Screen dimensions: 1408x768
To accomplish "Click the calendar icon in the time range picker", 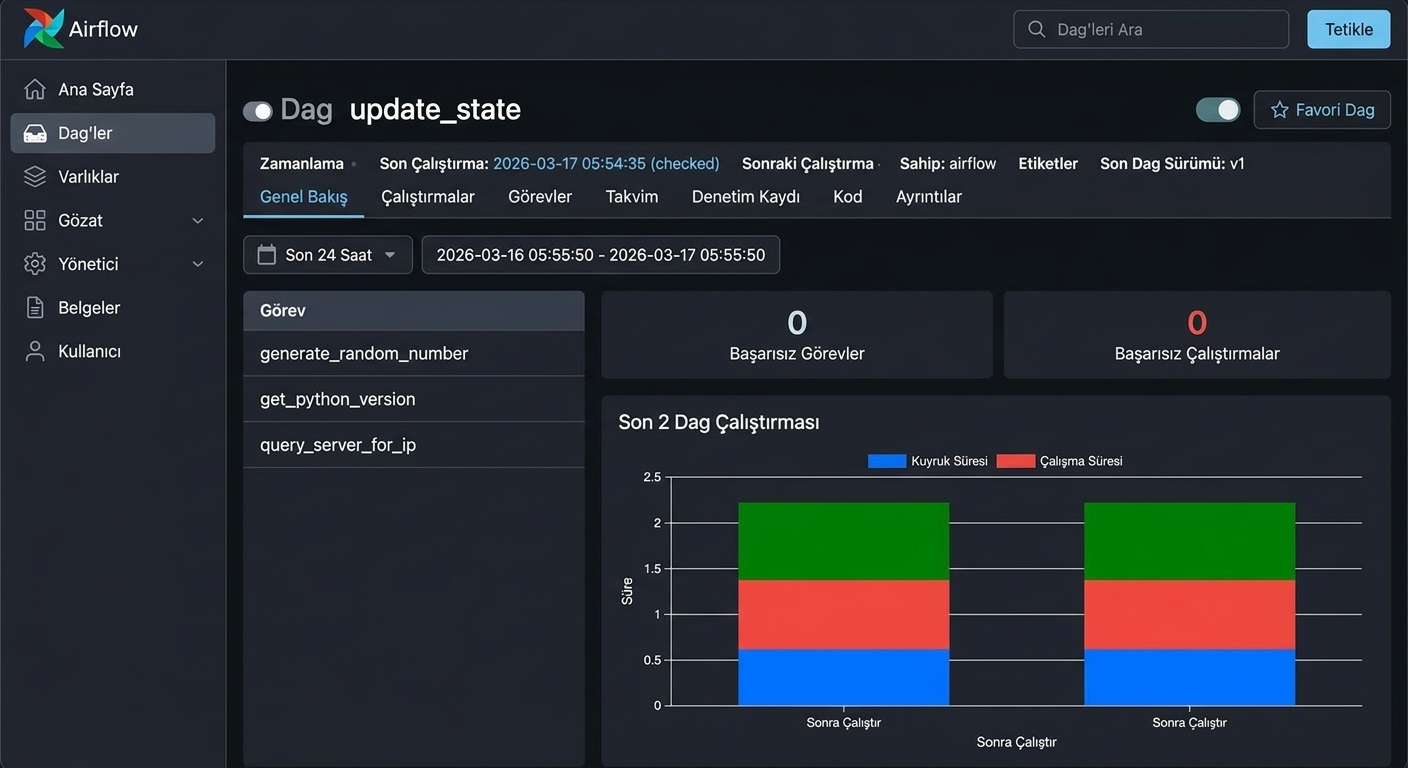I will [267, 255].
